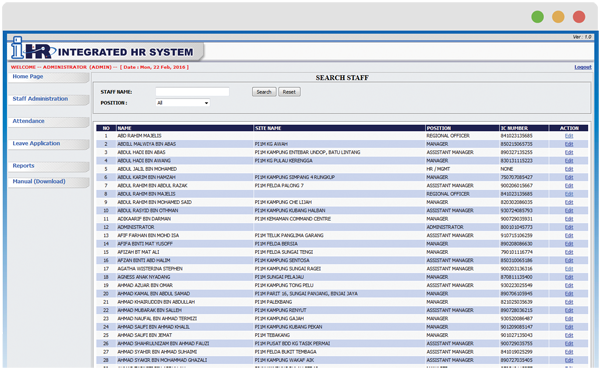The height and width of the screenshot is (371, 600).
Task: Select the HR / MGMT position cell
Action: tap(438, 169)
